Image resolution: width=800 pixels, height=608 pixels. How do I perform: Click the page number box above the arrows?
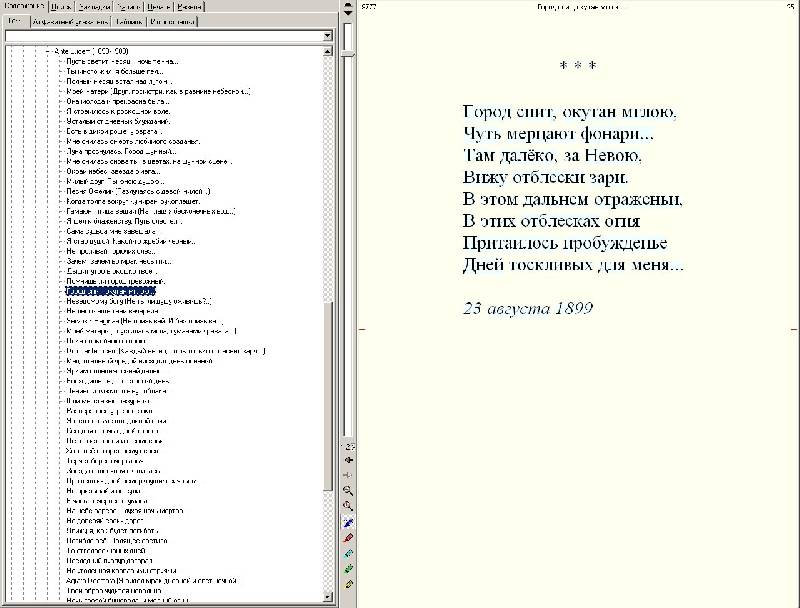point(349,447)
